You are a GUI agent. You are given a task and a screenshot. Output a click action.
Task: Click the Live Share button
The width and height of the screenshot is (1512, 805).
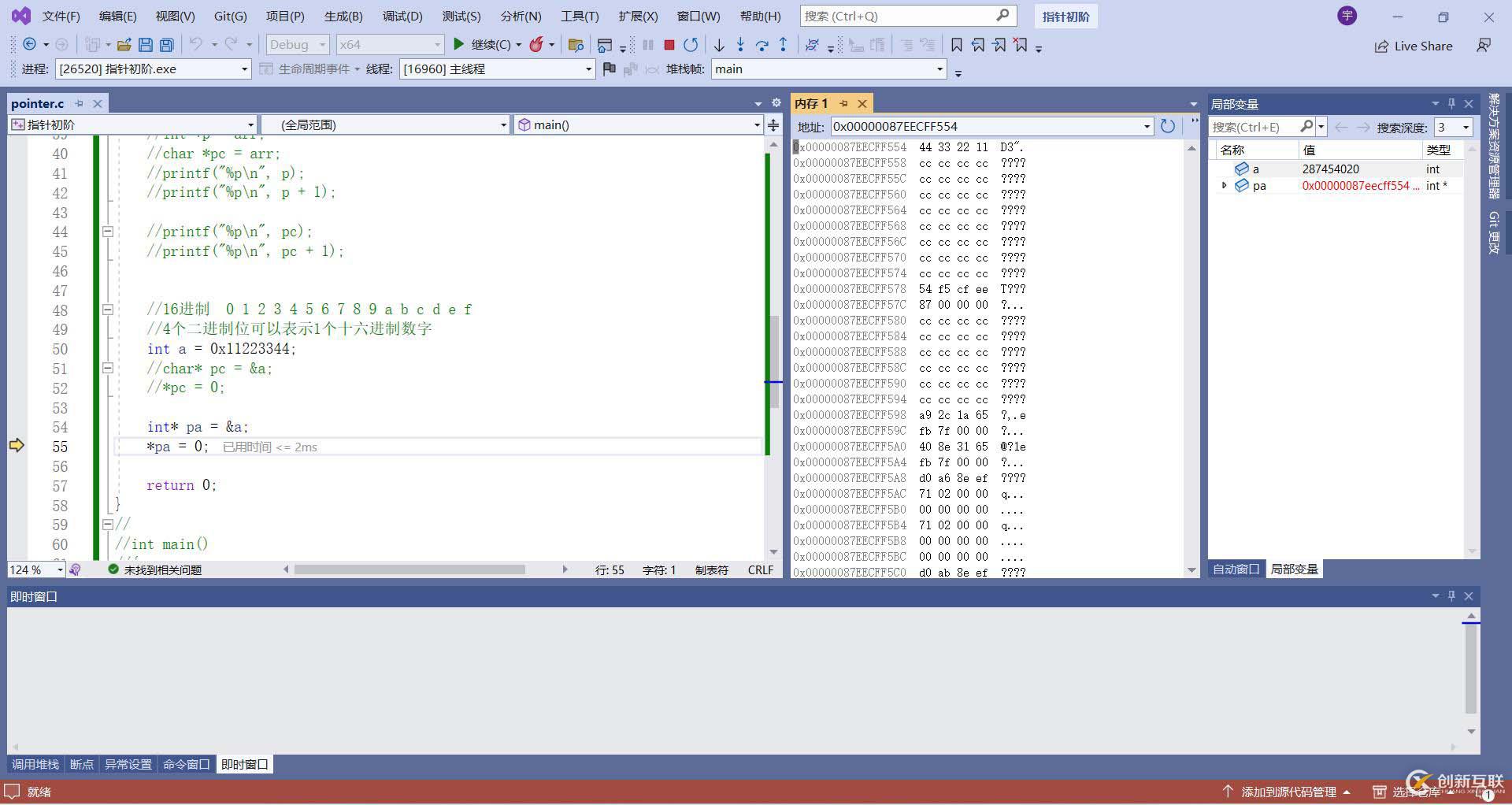(1414, 46)
